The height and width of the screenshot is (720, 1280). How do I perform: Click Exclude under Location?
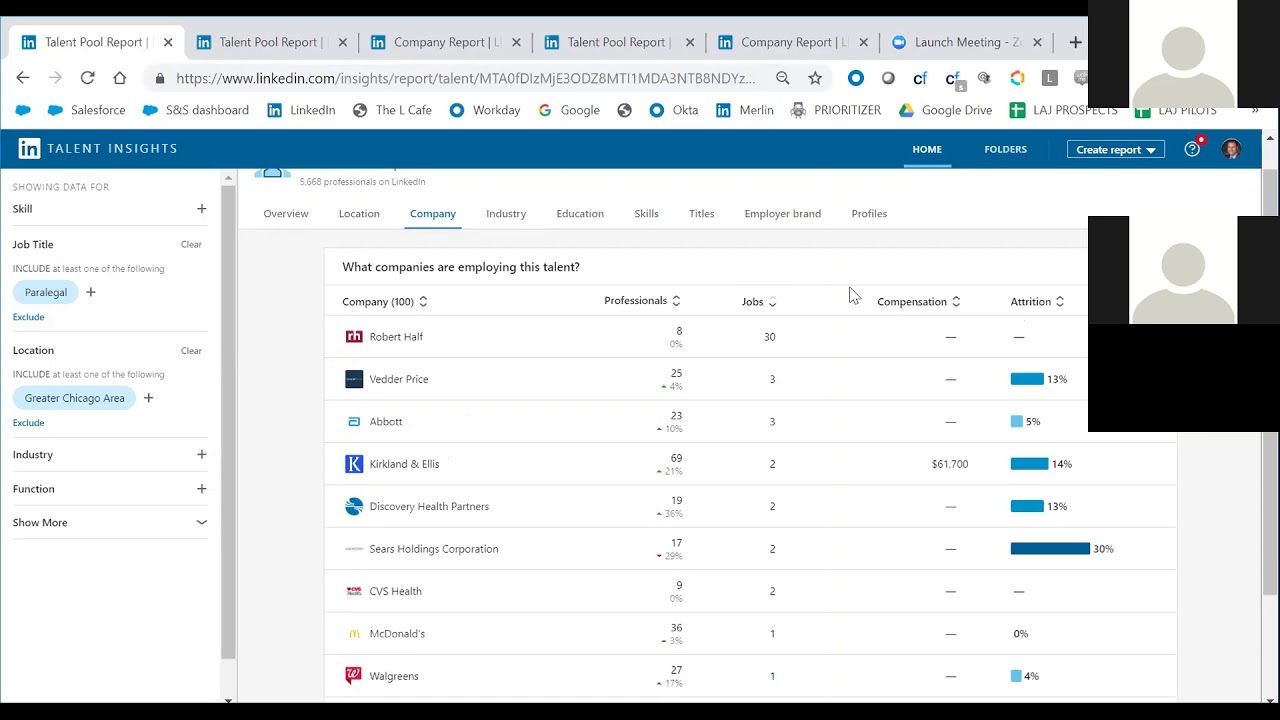tap(28, 423)
